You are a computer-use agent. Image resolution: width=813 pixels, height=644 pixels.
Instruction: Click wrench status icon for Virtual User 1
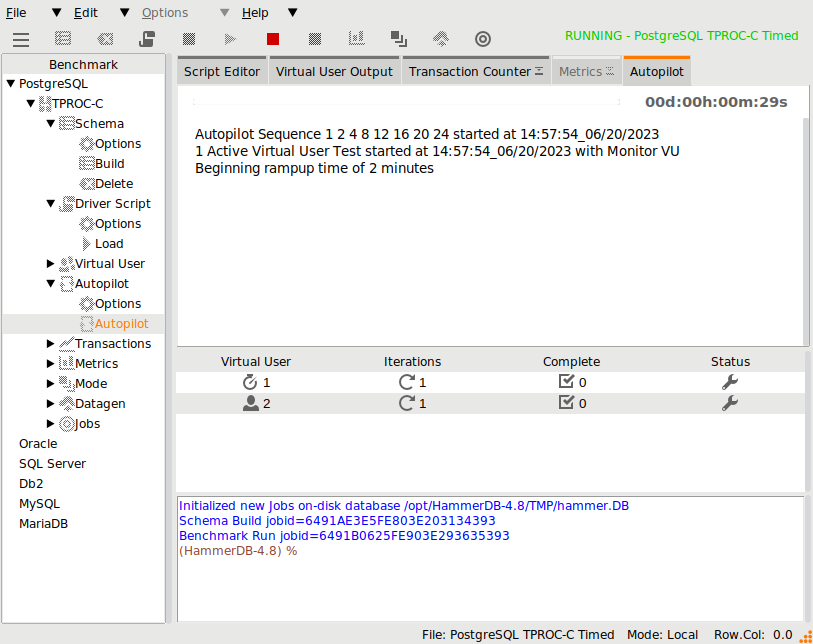click(730, 382)
